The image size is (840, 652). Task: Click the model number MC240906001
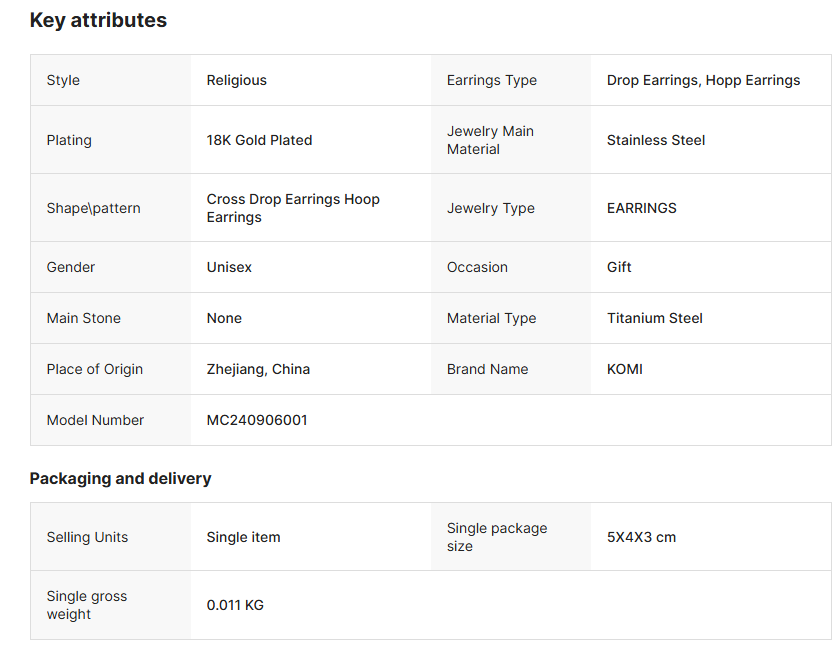point(257,420)
